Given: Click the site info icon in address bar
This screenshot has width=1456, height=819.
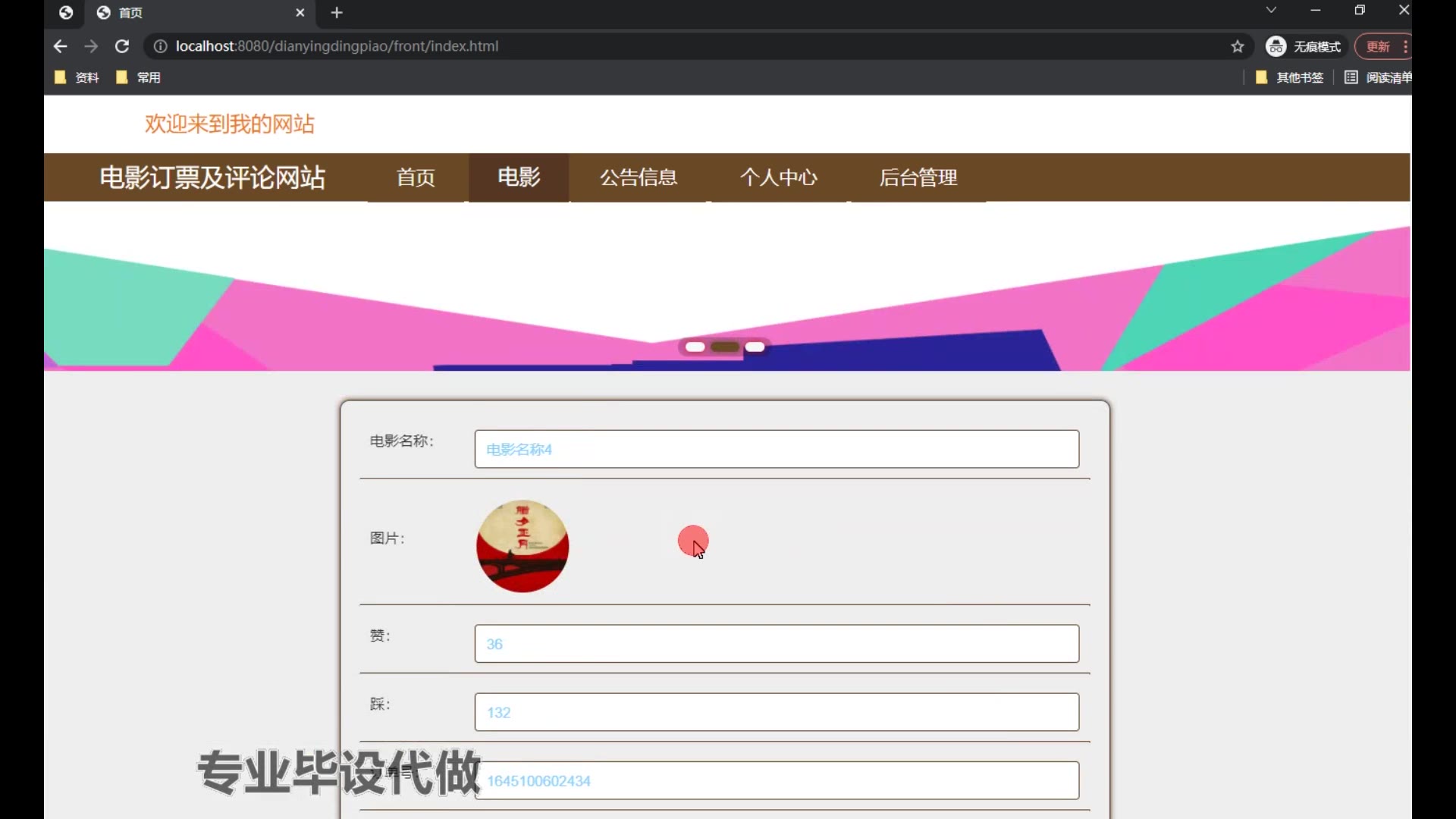Looking at the screenshot, I should pos(160,46).
